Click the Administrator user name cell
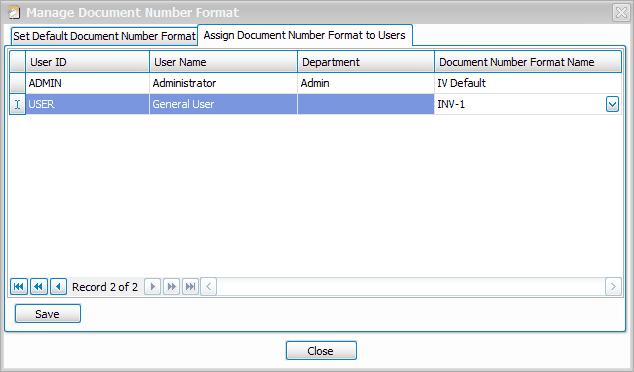The height and width of the screenshot is (372, 634). (x=223, y=83)
